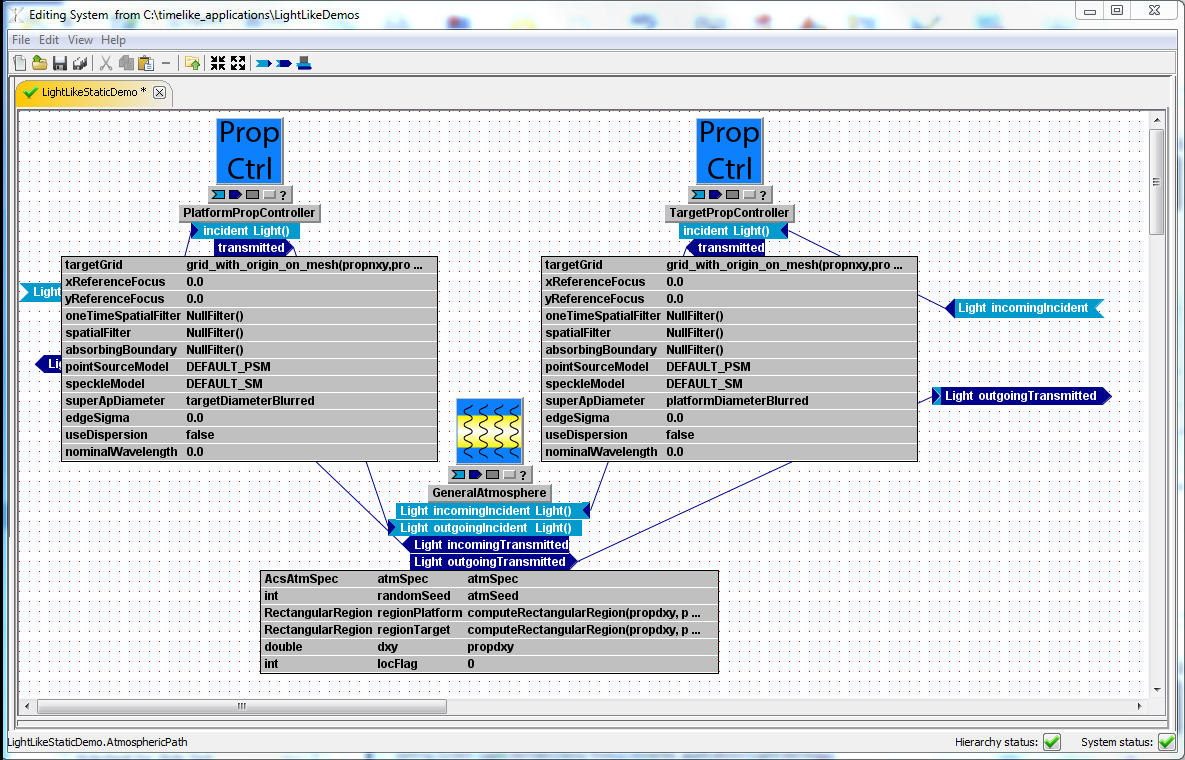Click the question mark under TargetPropController icon
The image size is (1185, 760).
coord(763,195)
